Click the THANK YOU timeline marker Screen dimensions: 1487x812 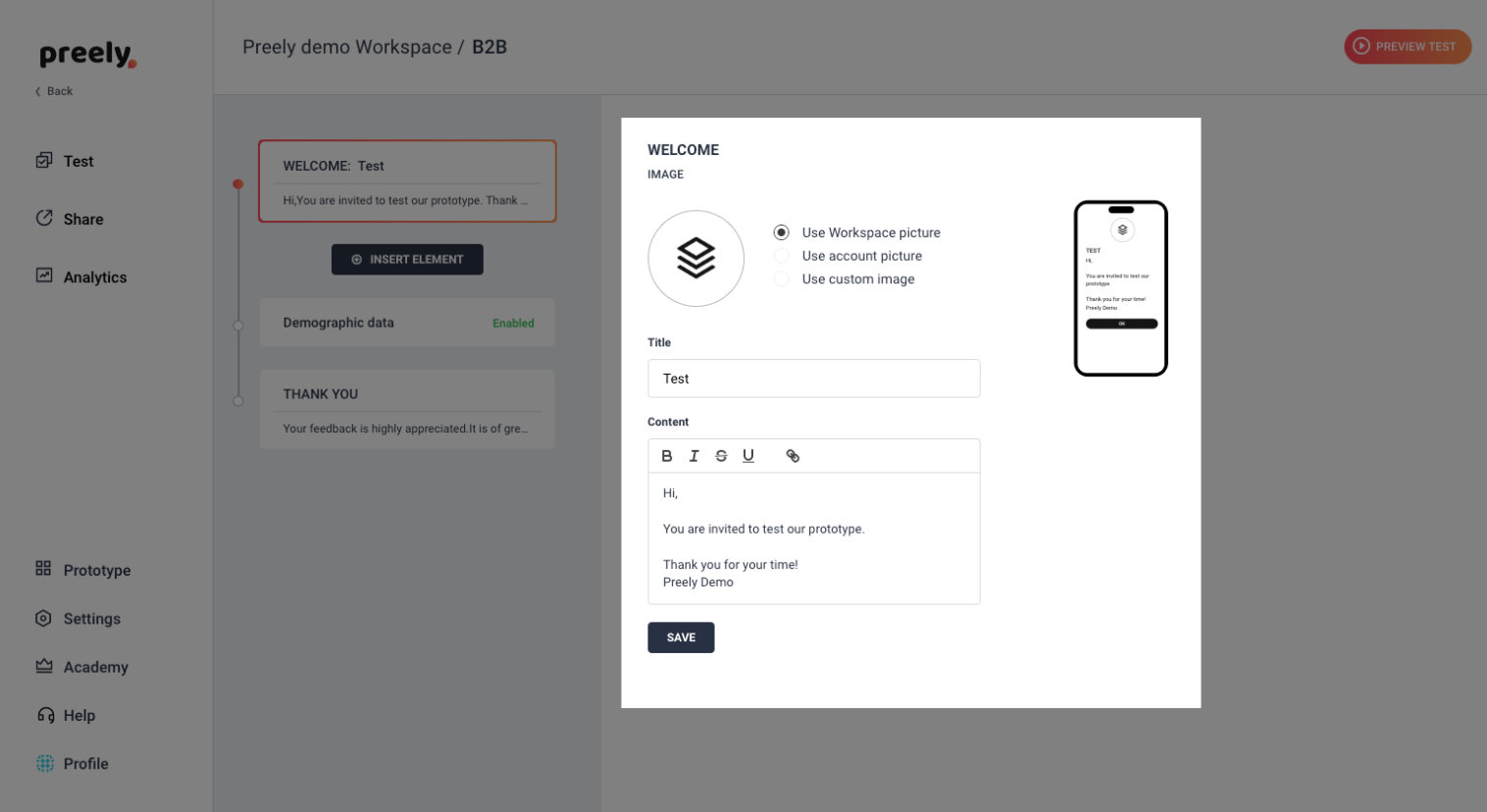pyautogui.click(x=237, y=401)
